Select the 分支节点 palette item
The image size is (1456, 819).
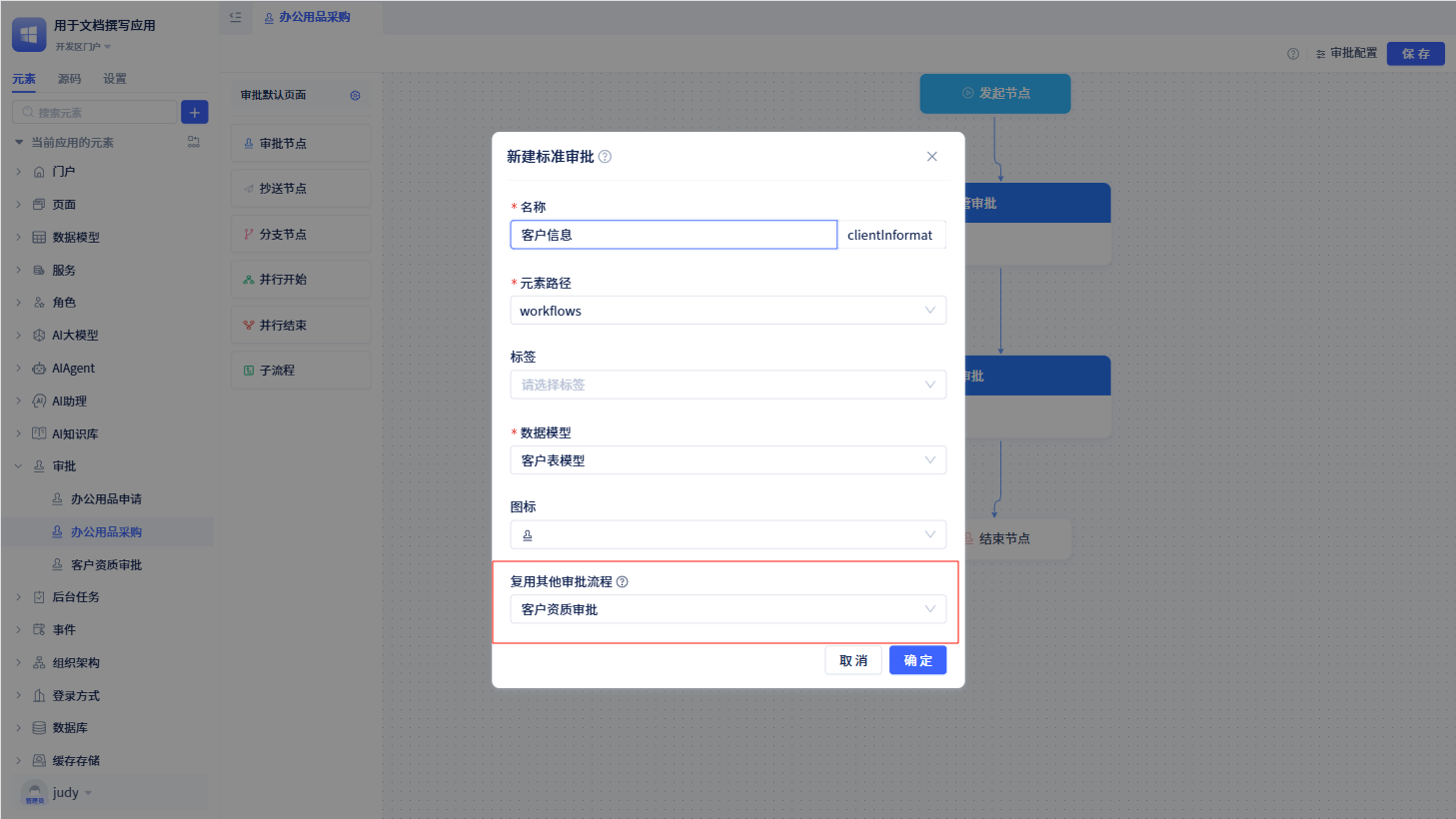301,234
